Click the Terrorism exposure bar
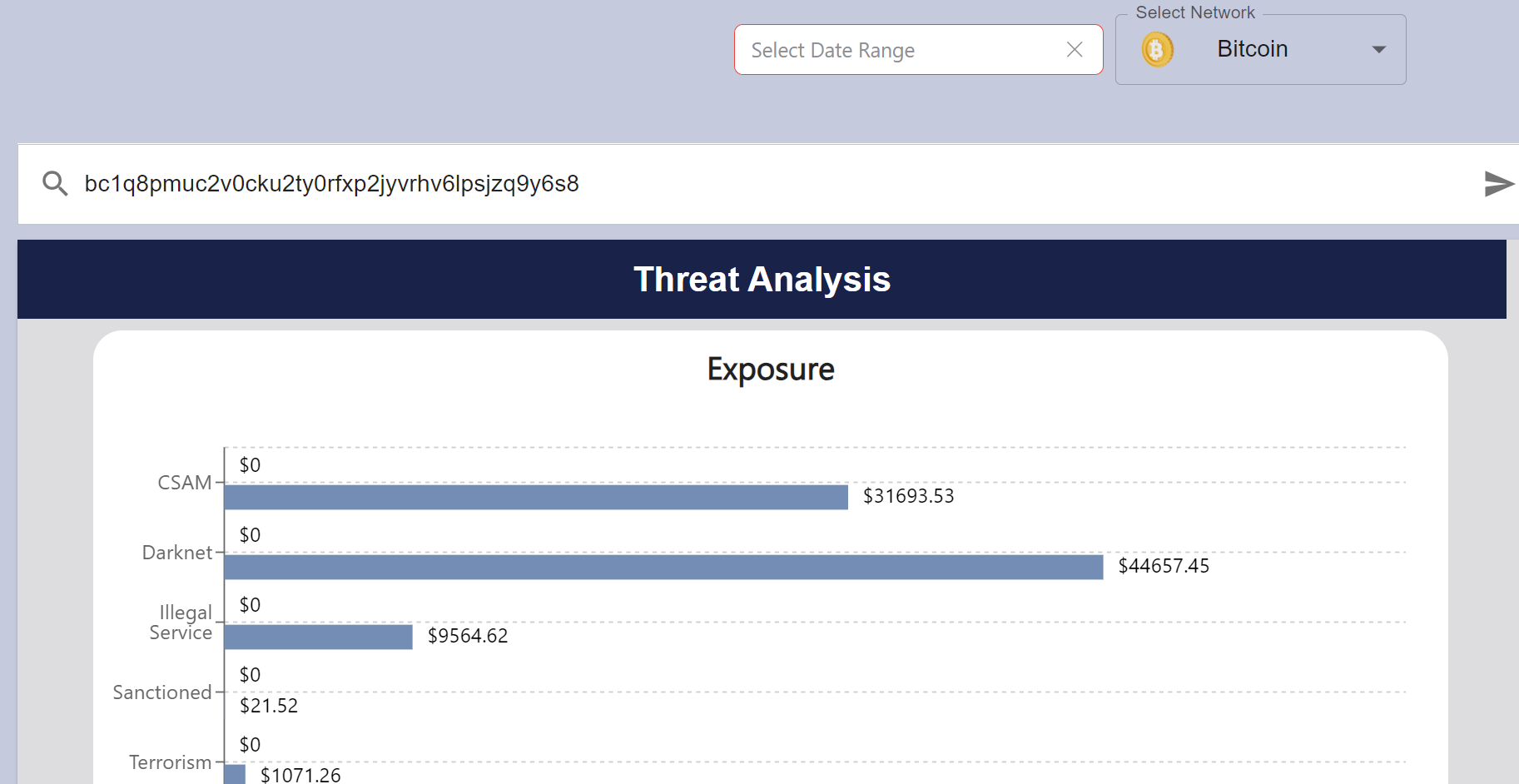Viewport: 1519px width, 784px height. (235, 774)
